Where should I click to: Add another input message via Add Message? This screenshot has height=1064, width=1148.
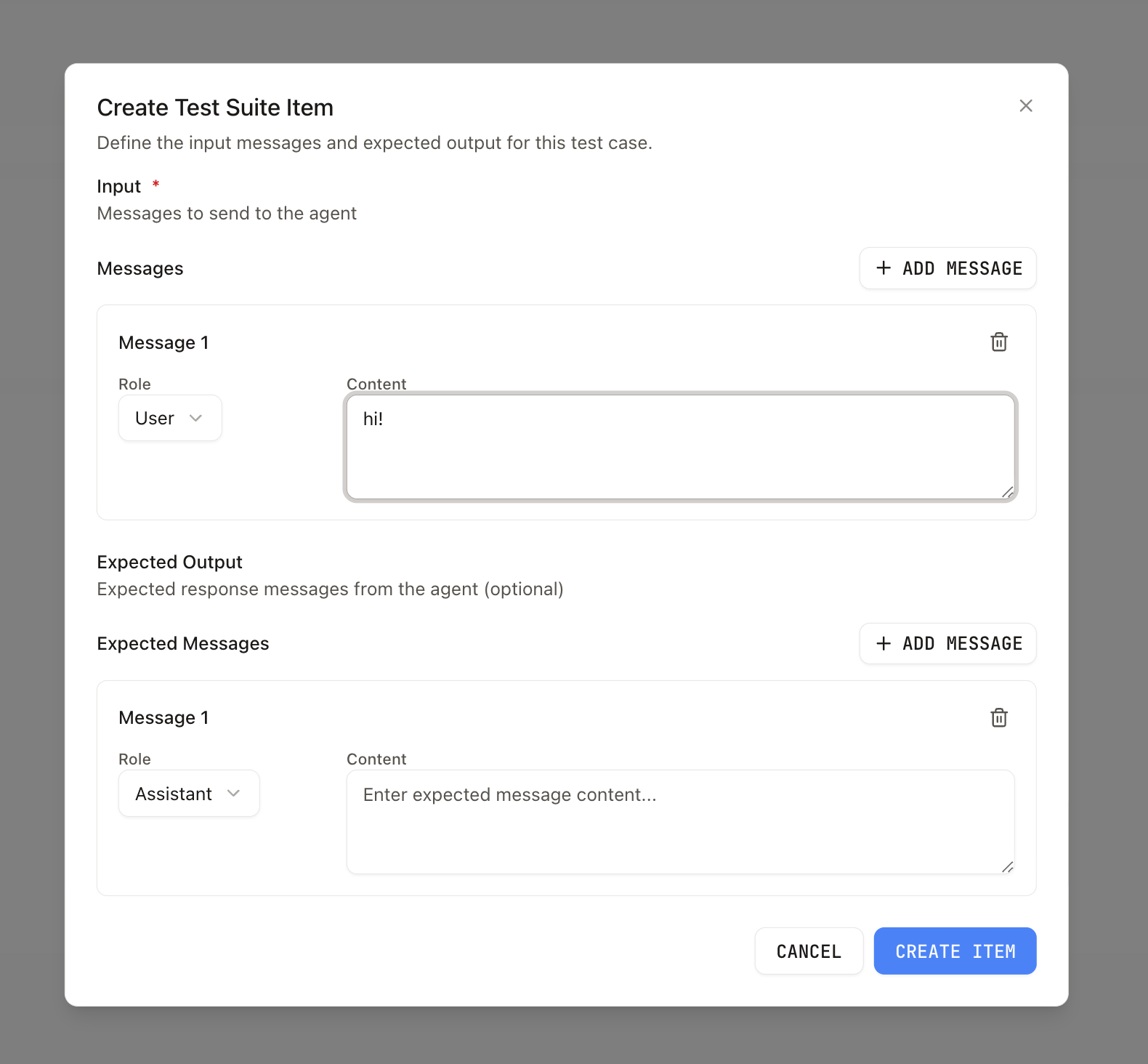pos(947,268)
